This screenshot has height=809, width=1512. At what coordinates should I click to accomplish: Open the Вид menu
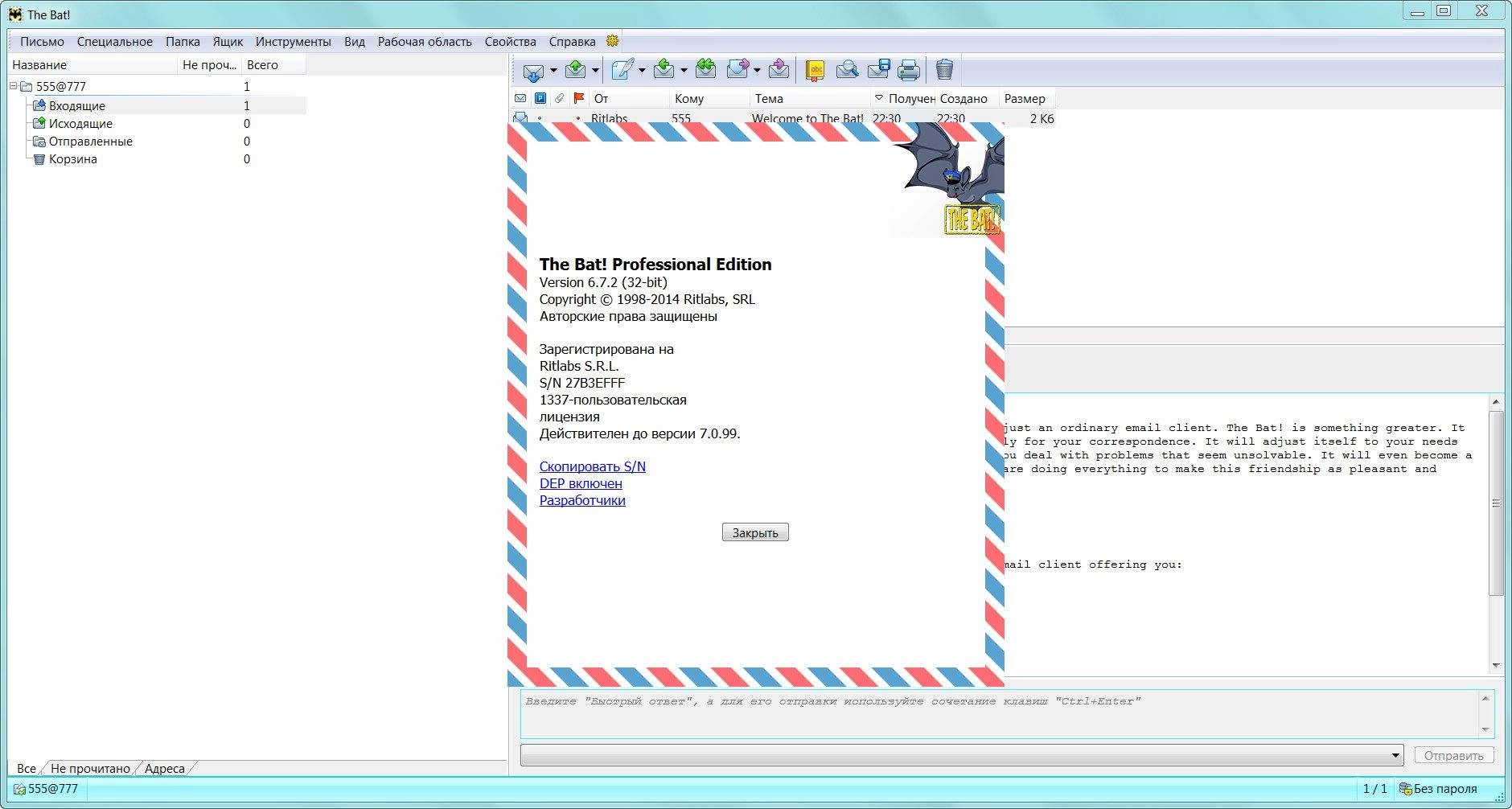coord(355,42)
